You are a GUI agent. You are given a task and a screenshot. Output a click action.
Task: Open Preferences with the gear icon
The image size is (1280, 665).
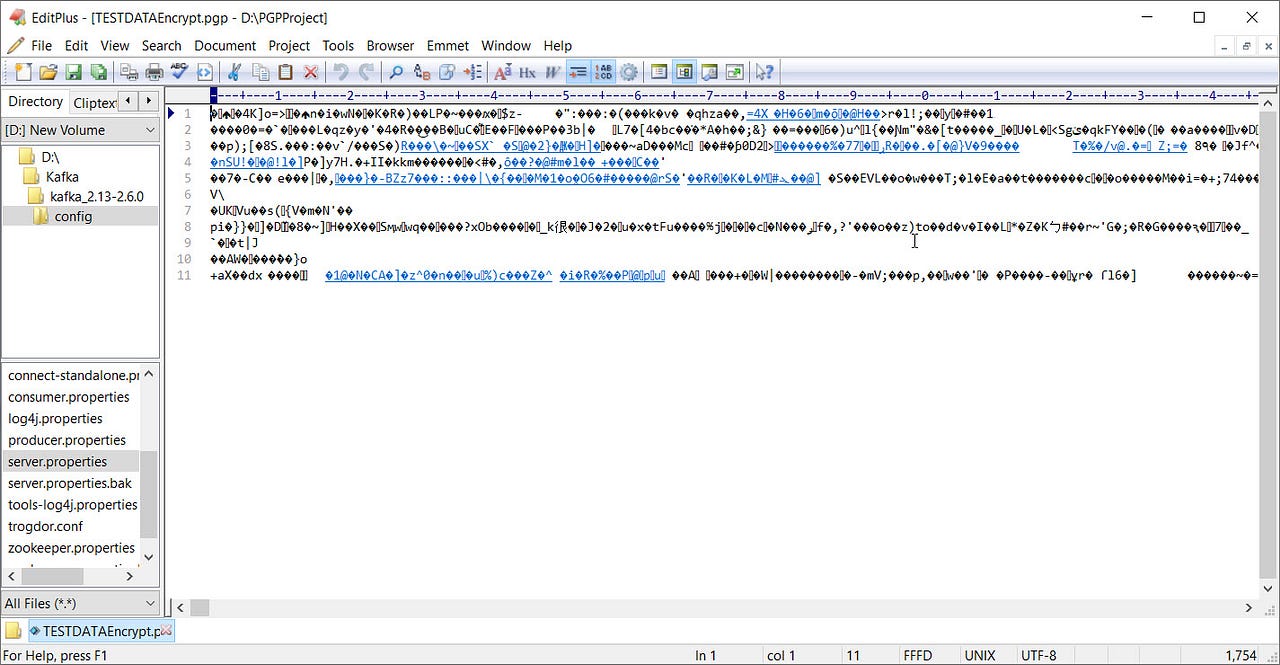(x=628, y=72)
